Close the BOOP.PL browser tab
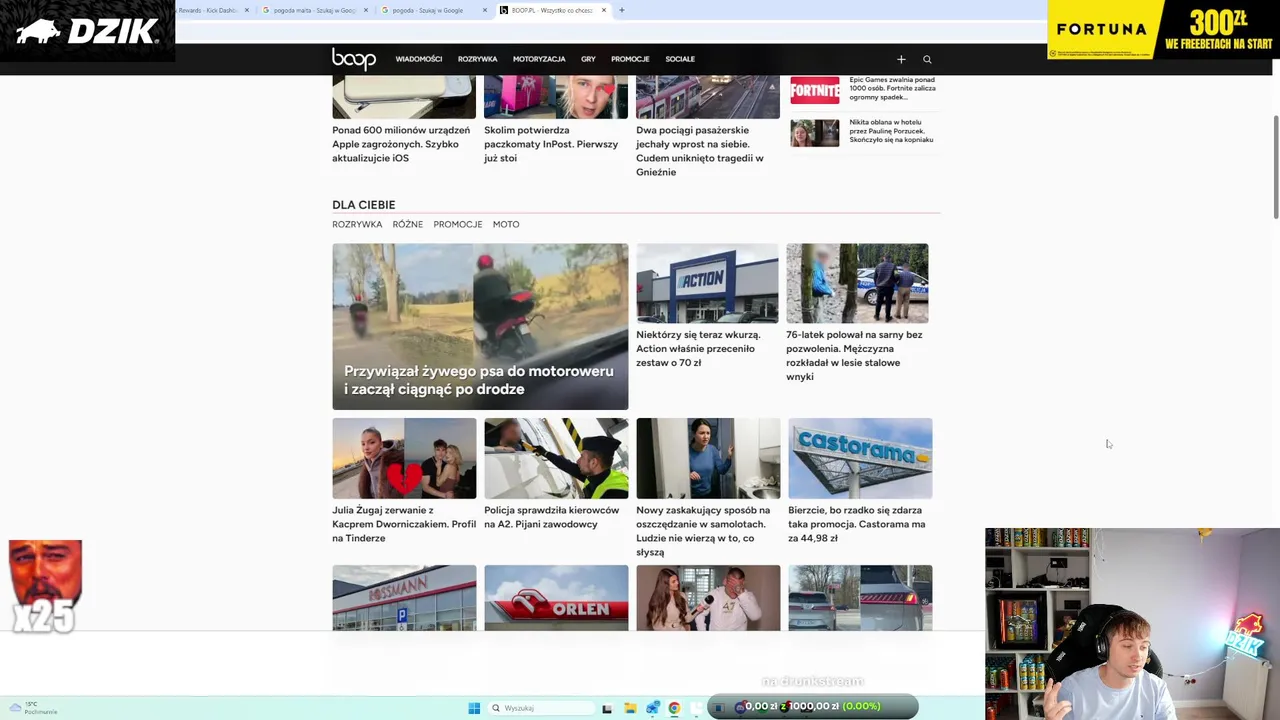Viewport: 1280px width, 720px height. pos(603,10)
